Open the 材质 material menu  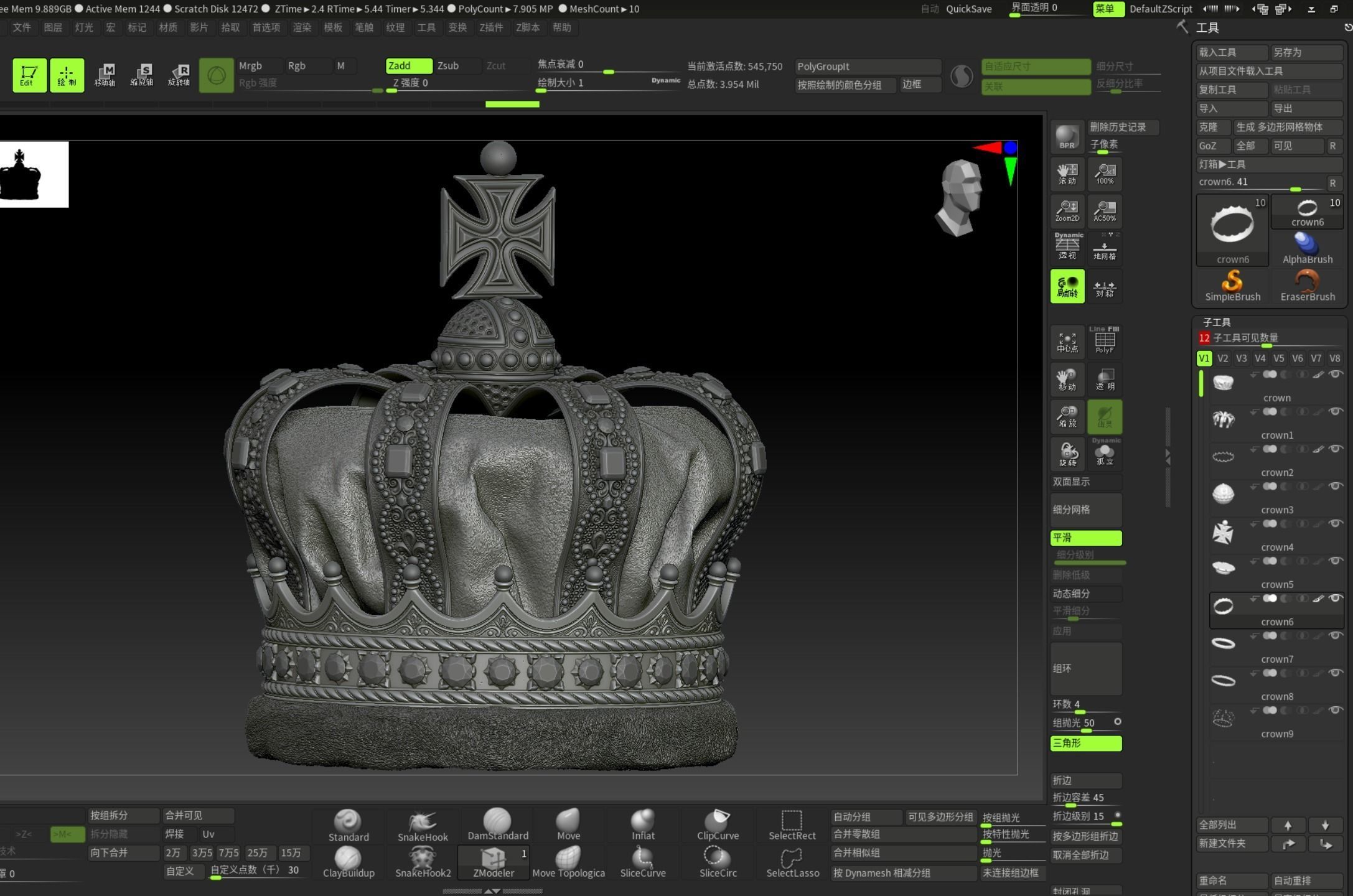168,27
